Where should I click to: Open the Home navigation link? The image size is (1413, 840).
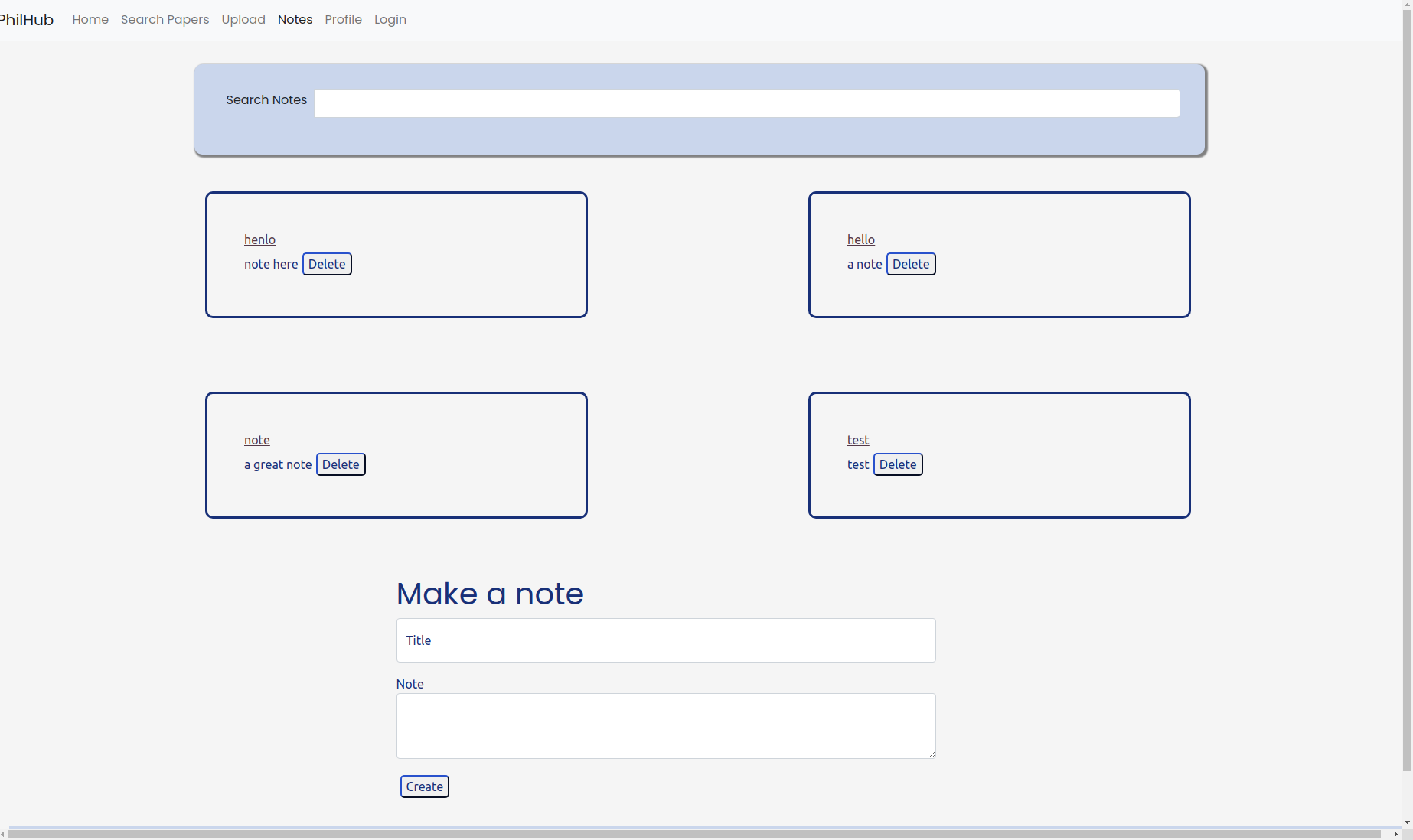[90, 20]
